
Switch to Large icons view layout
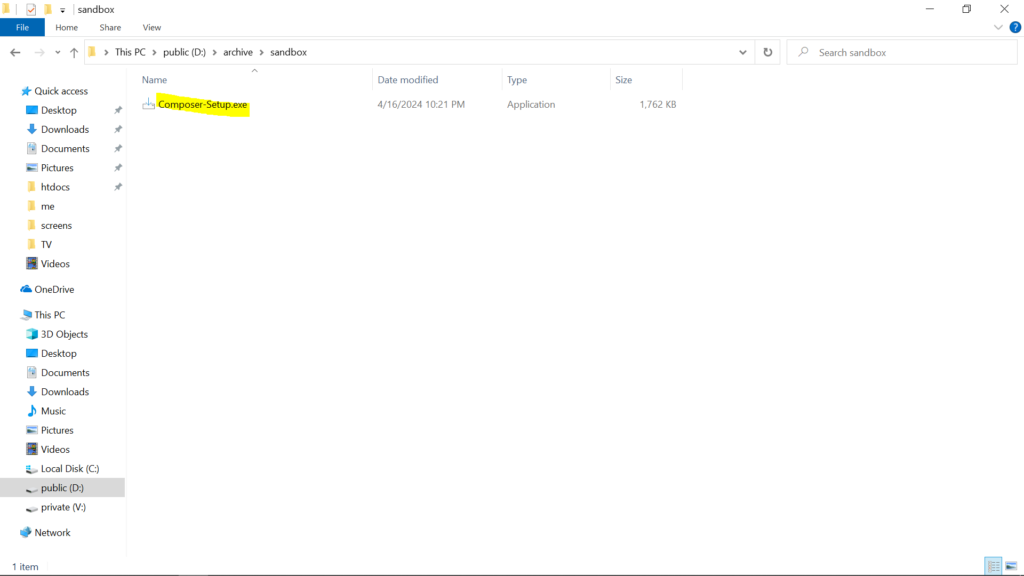pos(1011,566)
